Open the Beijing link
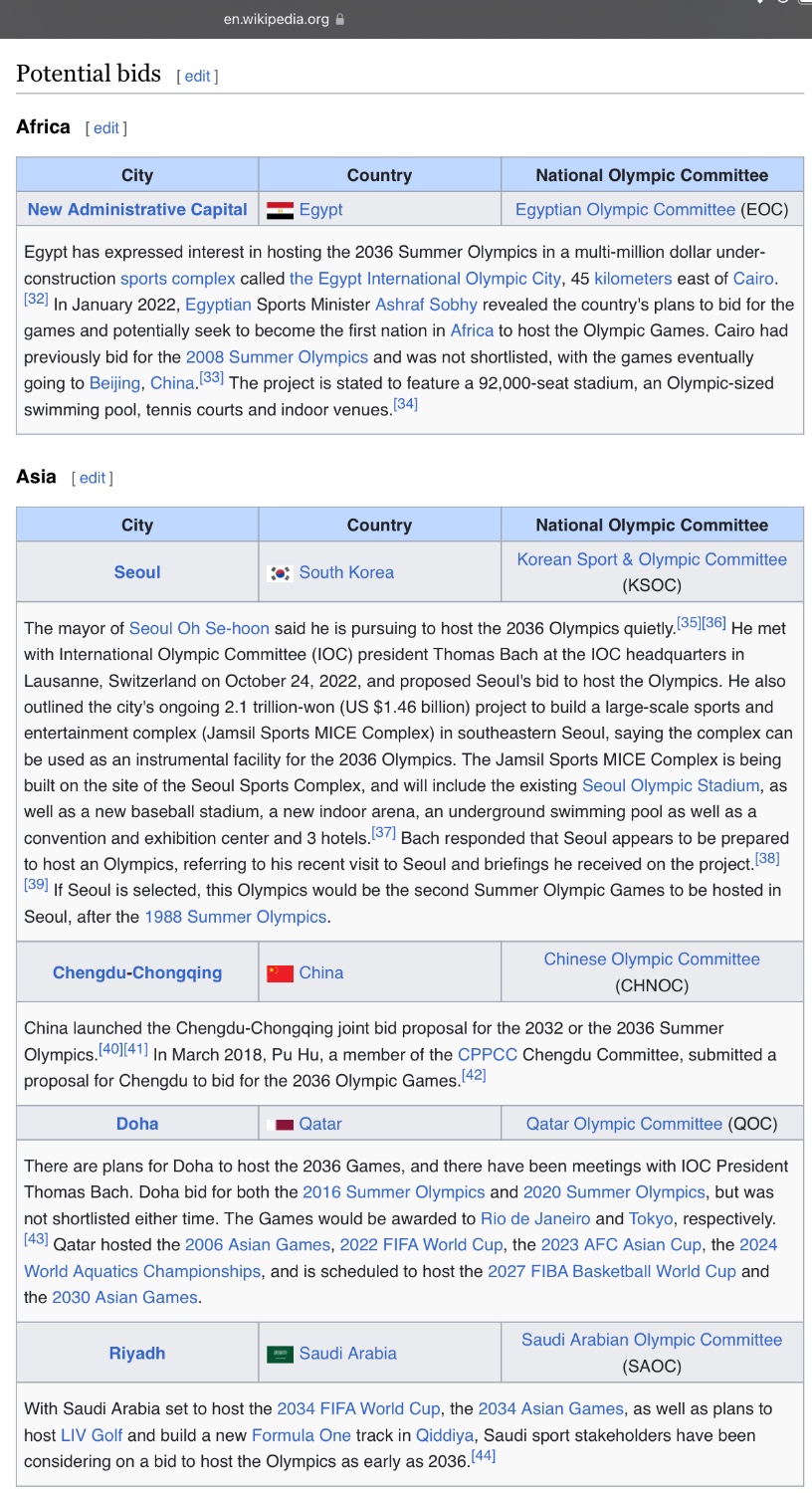The width and height of the screenshot is (812, 1493). click(x=115, y=382)
